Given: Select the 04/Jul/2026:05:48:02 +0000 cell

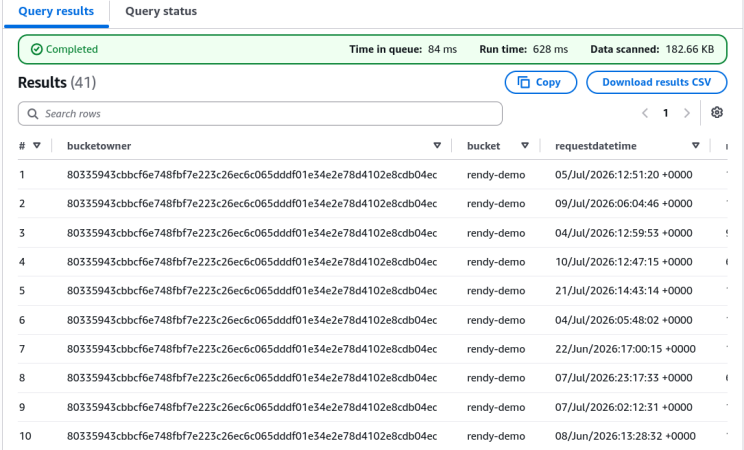Looking at the screenshot, I should click(623, 320).
